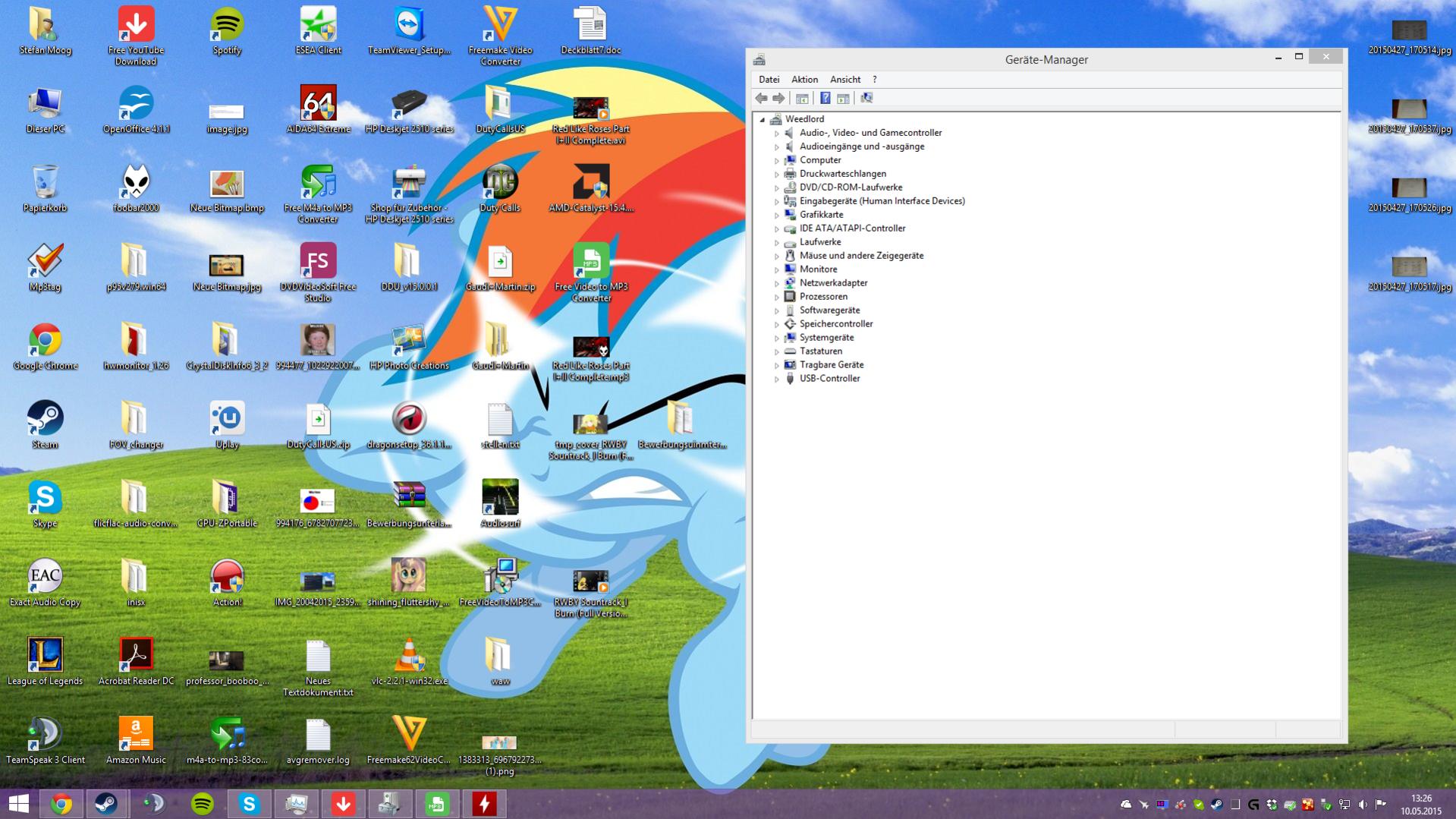Open the ? help menu
The image size is (1456, 819).
[x=874, y=79]
